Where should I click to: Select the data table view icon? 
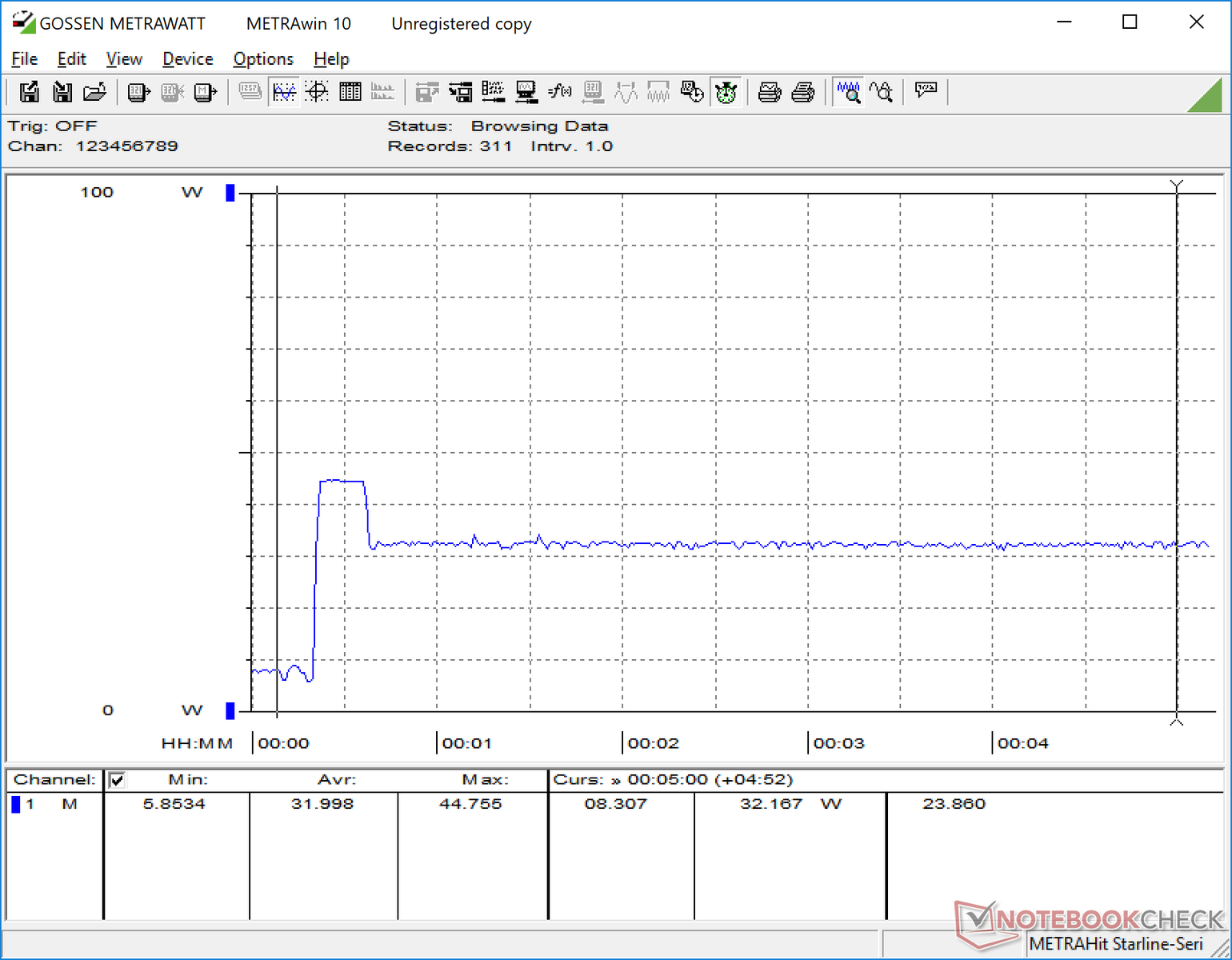tap(350, 92)
